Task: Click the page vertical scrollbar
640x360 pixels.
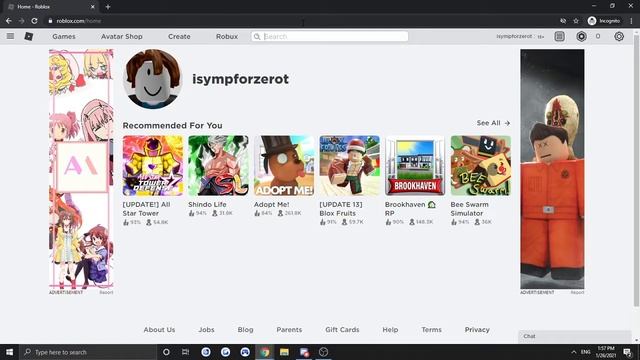Action: tap(636, 171)
